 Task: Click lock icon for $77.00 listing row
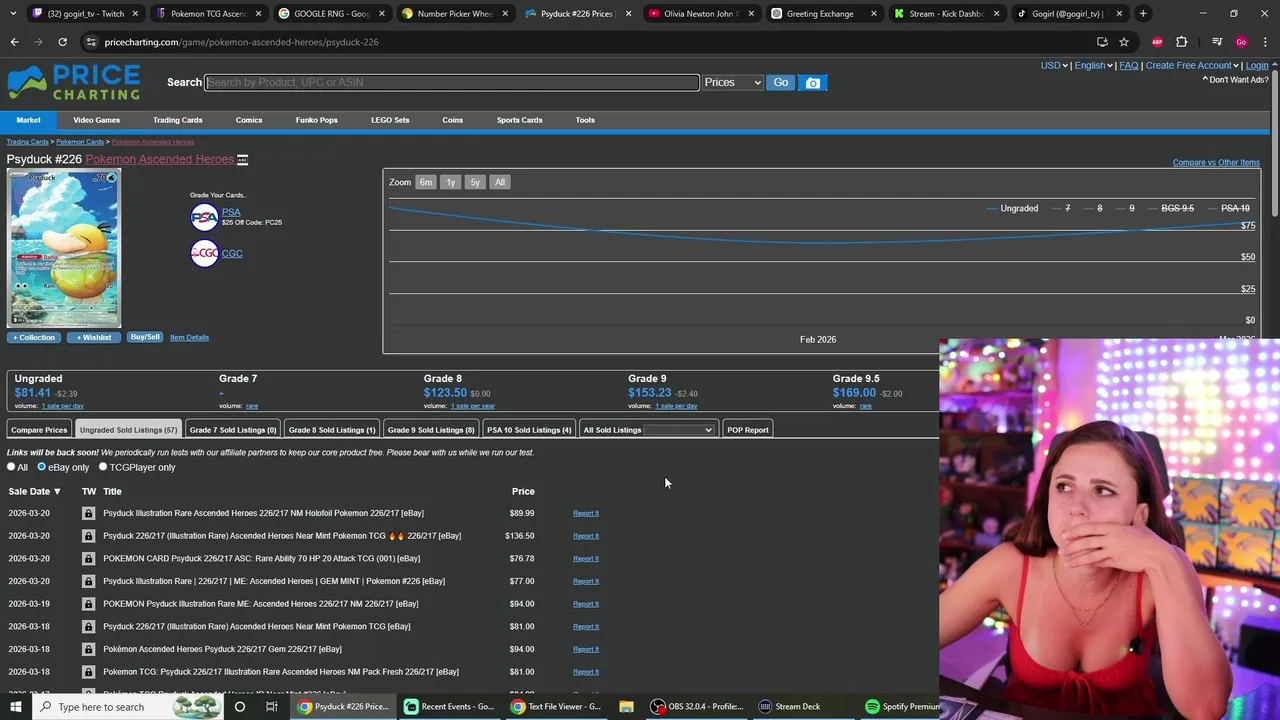(x=88, y=581)
